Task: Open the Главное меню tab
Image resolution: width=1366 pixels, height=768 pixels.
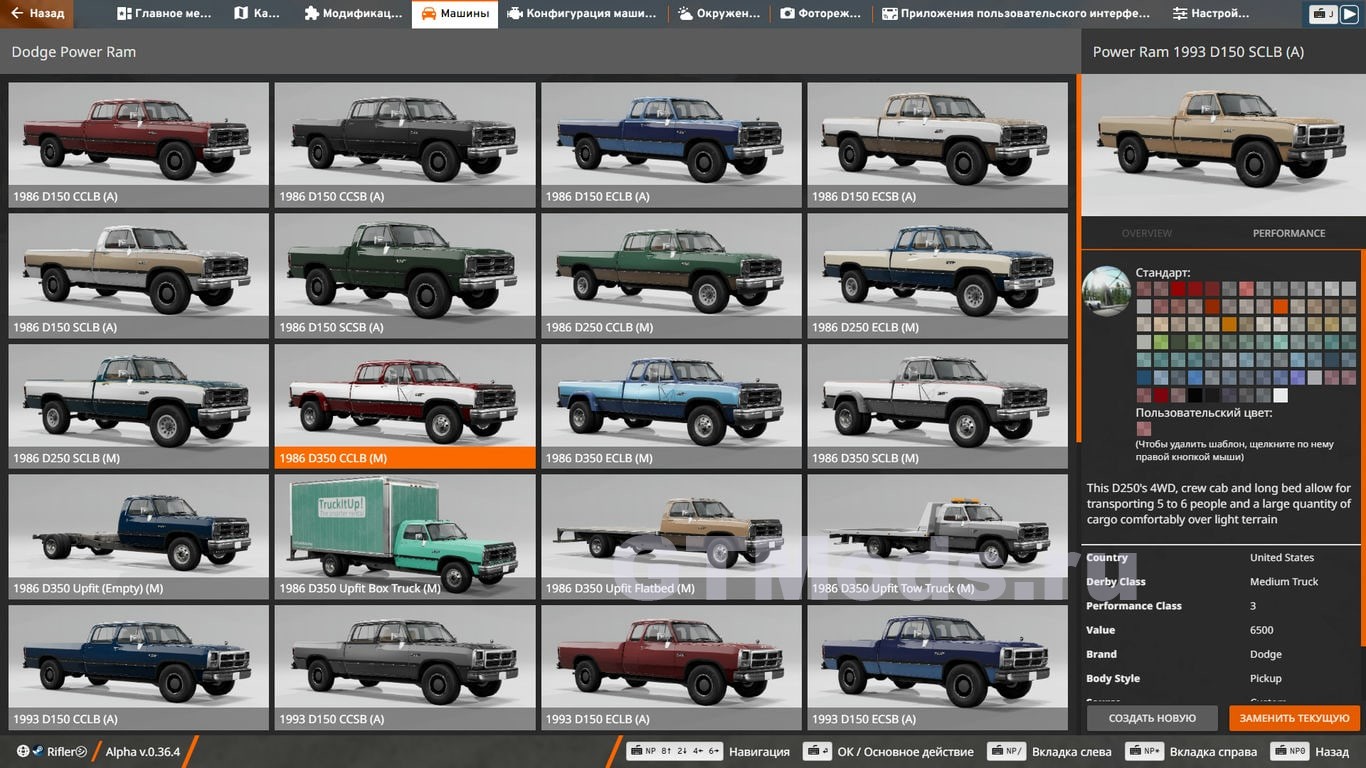Action: [165, 14]
